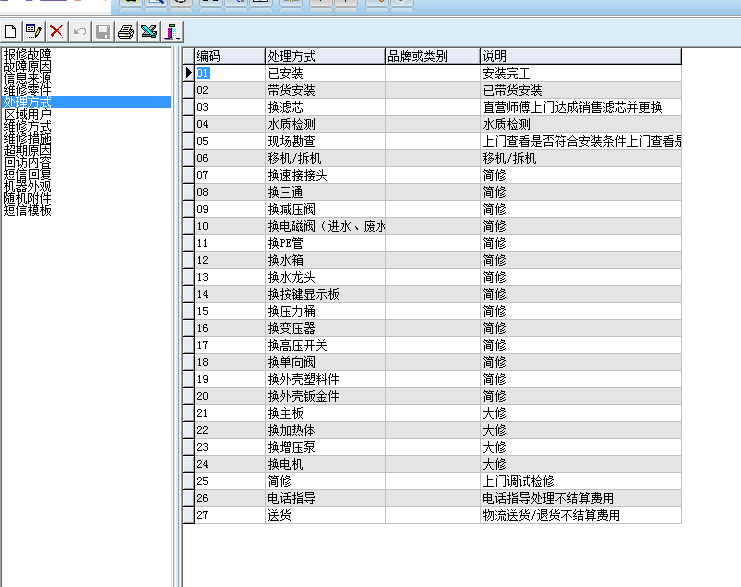
Task: Select 维修零件 in the left list
Action: [27, 90]
